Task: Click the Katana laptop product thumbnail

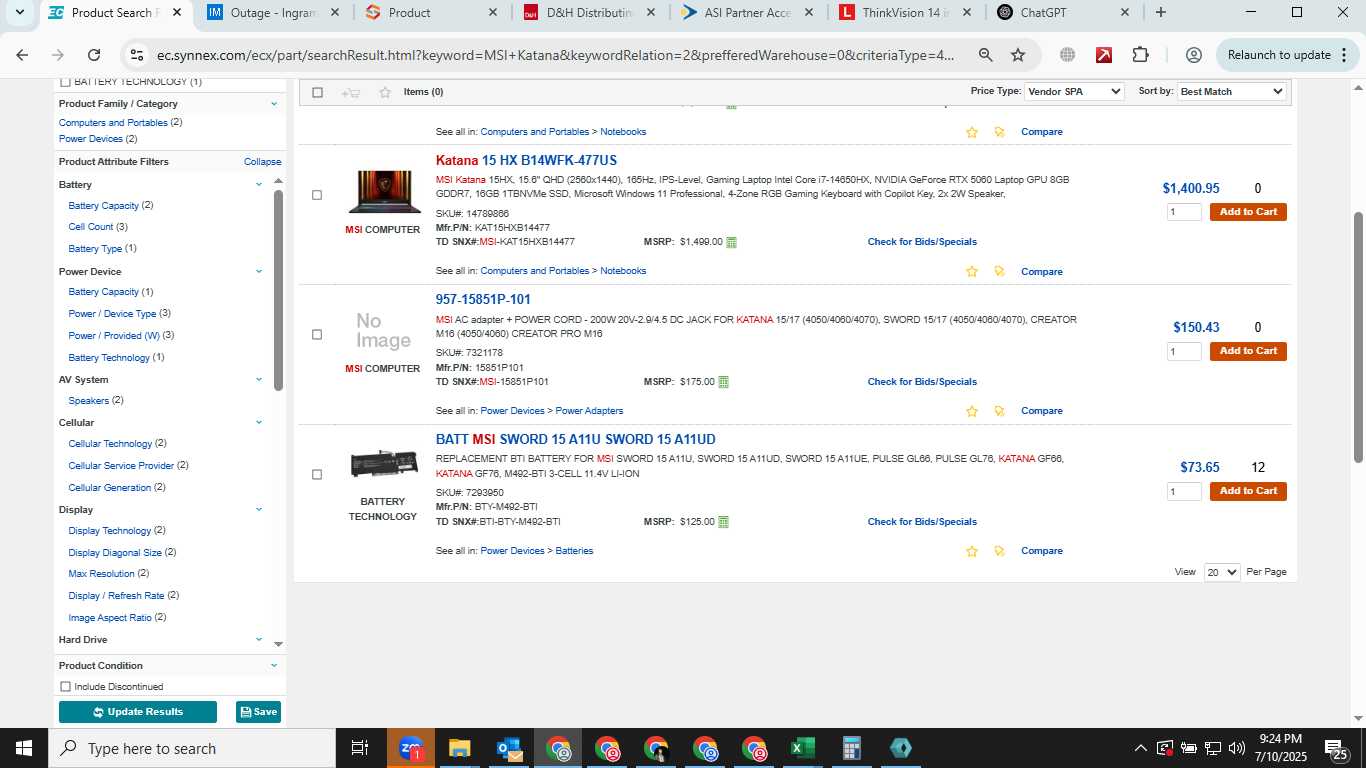Action: pos(384,192)
